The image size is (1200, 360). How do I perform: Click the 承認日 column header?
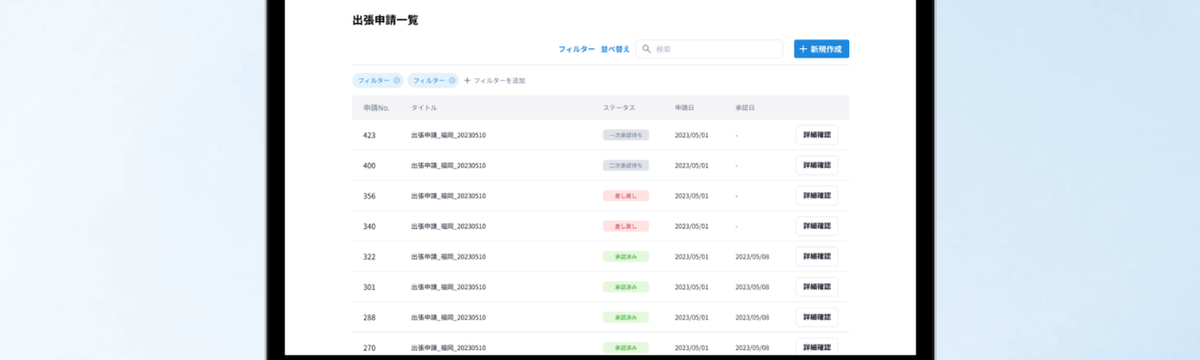744,107
